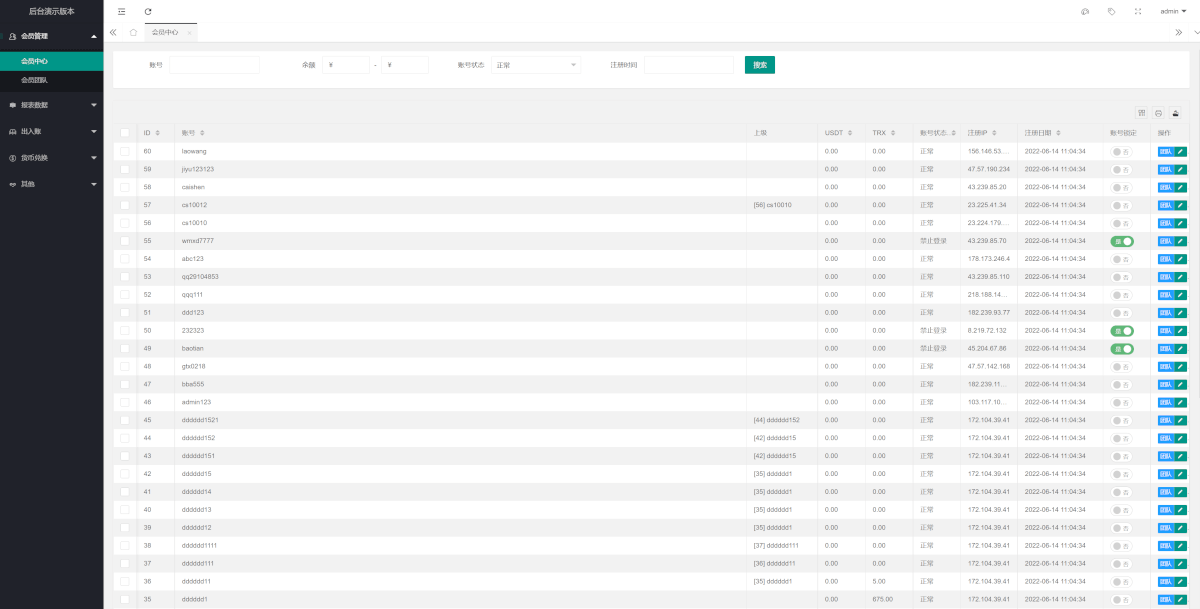Viewport: 1200px width, 609px height.
Task: Click the refresh icon in top bar
Action: tap(148, 12)
